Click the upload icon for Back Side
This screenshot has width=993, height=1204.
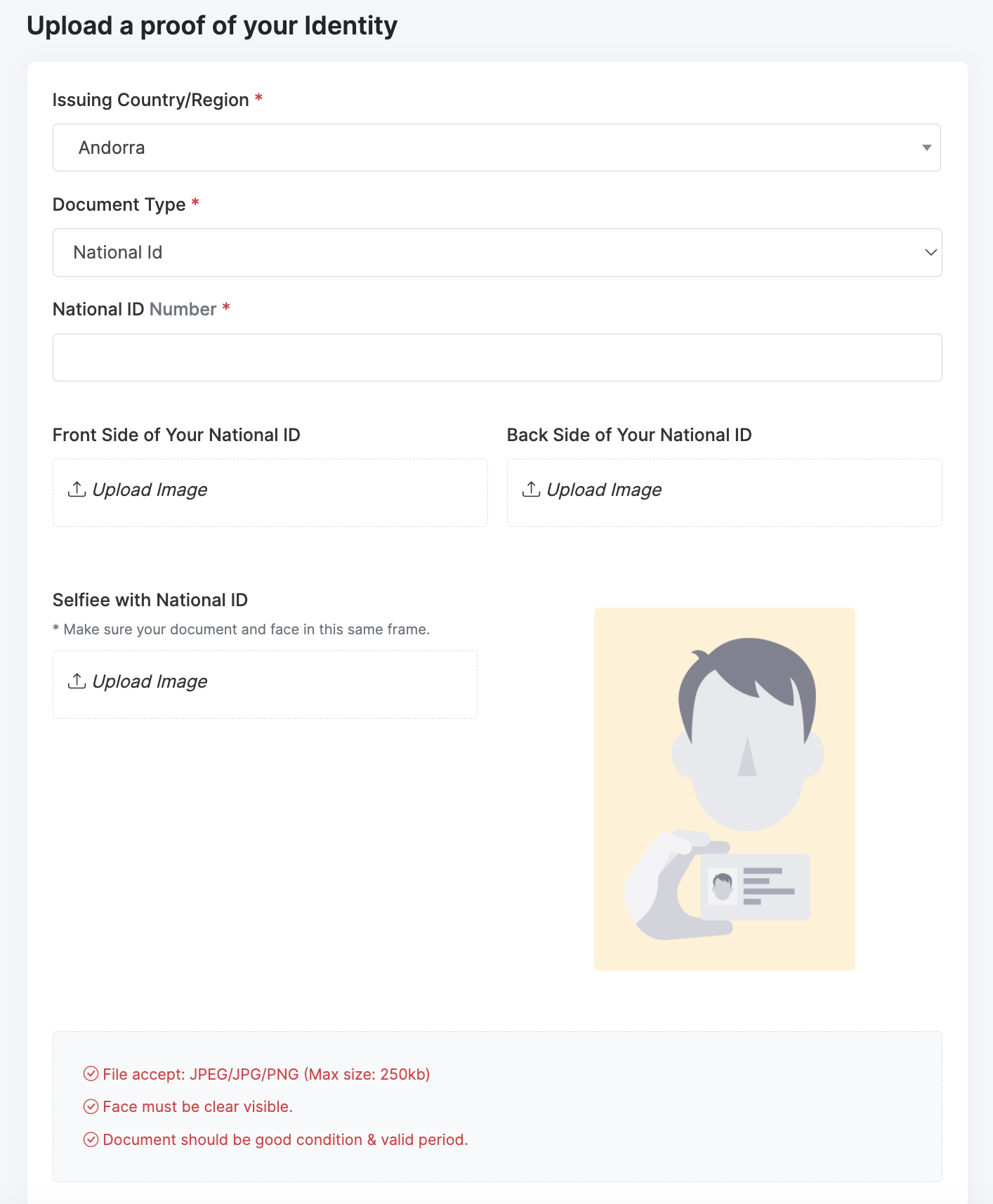tap(531, 490)
